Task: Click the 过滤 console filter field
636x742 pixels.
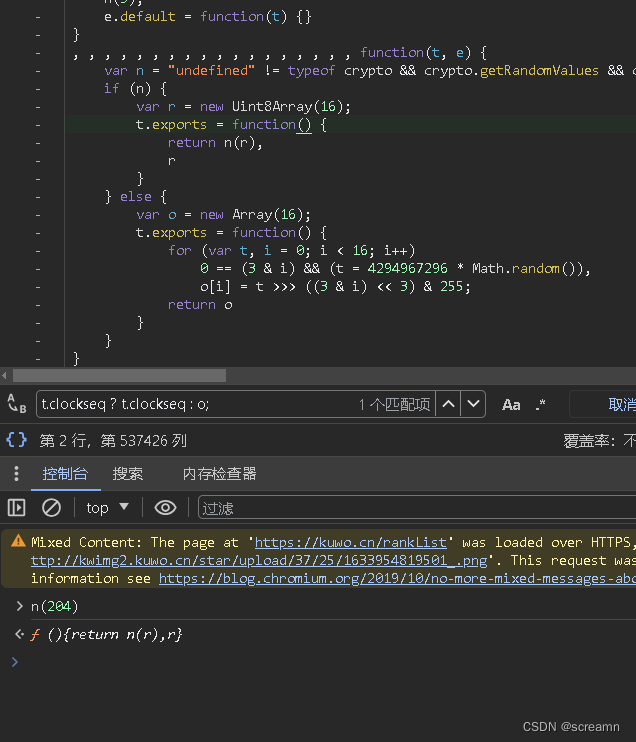Action: 417,508
